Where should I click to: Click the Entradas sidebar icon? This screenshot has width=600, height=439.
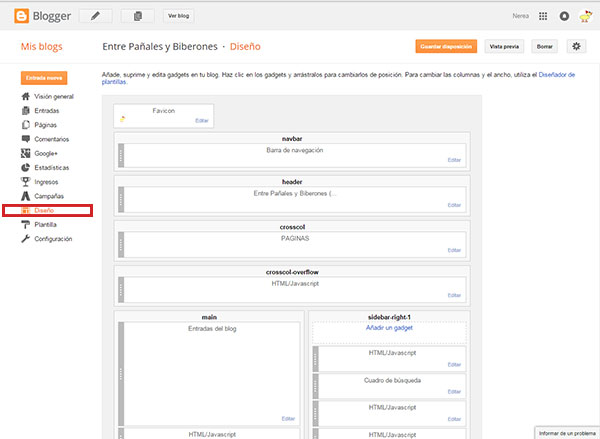[x=26, y=111]
